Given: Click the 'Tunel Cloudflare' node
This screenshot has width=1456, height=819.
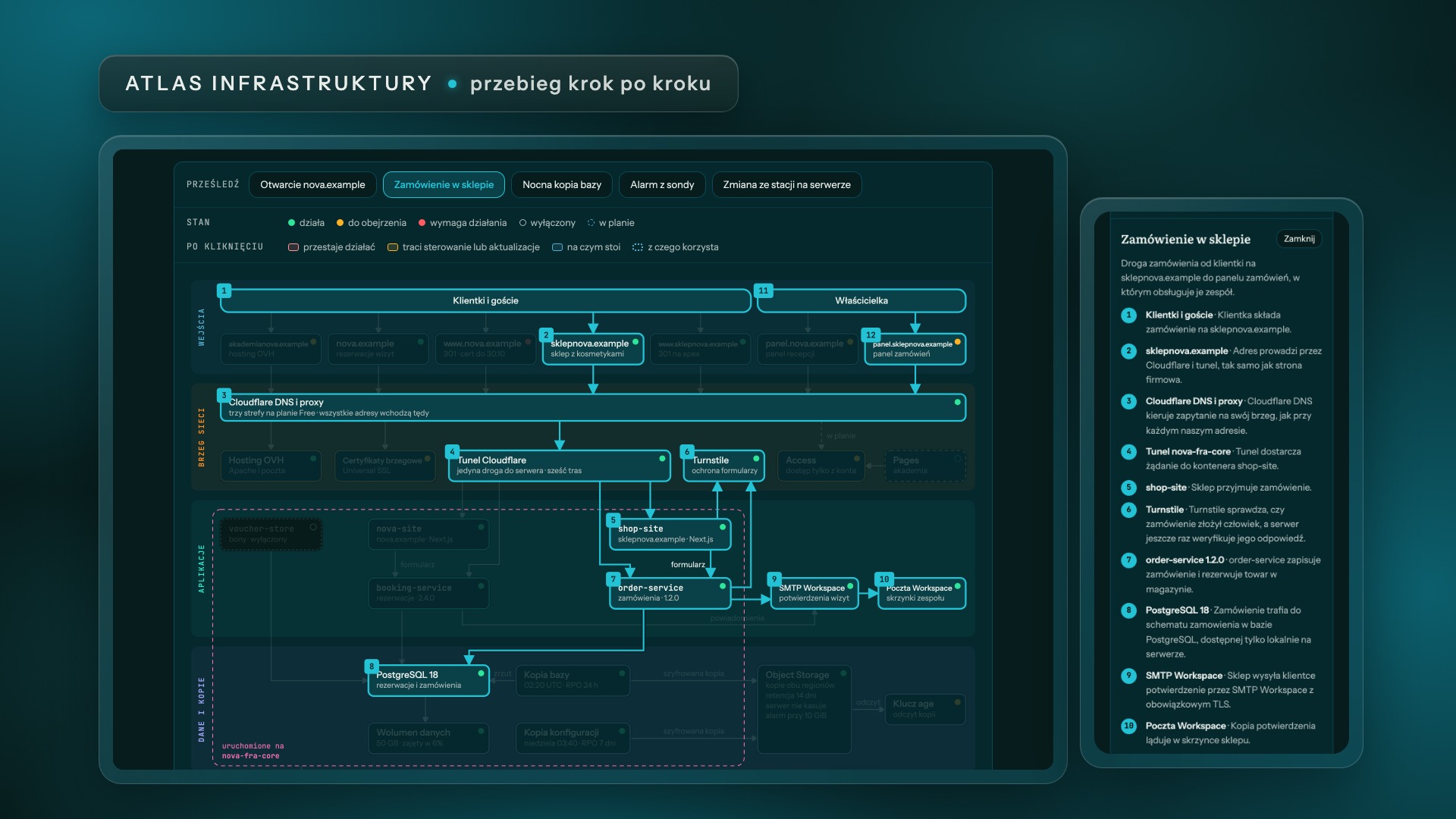Looking at the screenshot, I should [559, 466].
